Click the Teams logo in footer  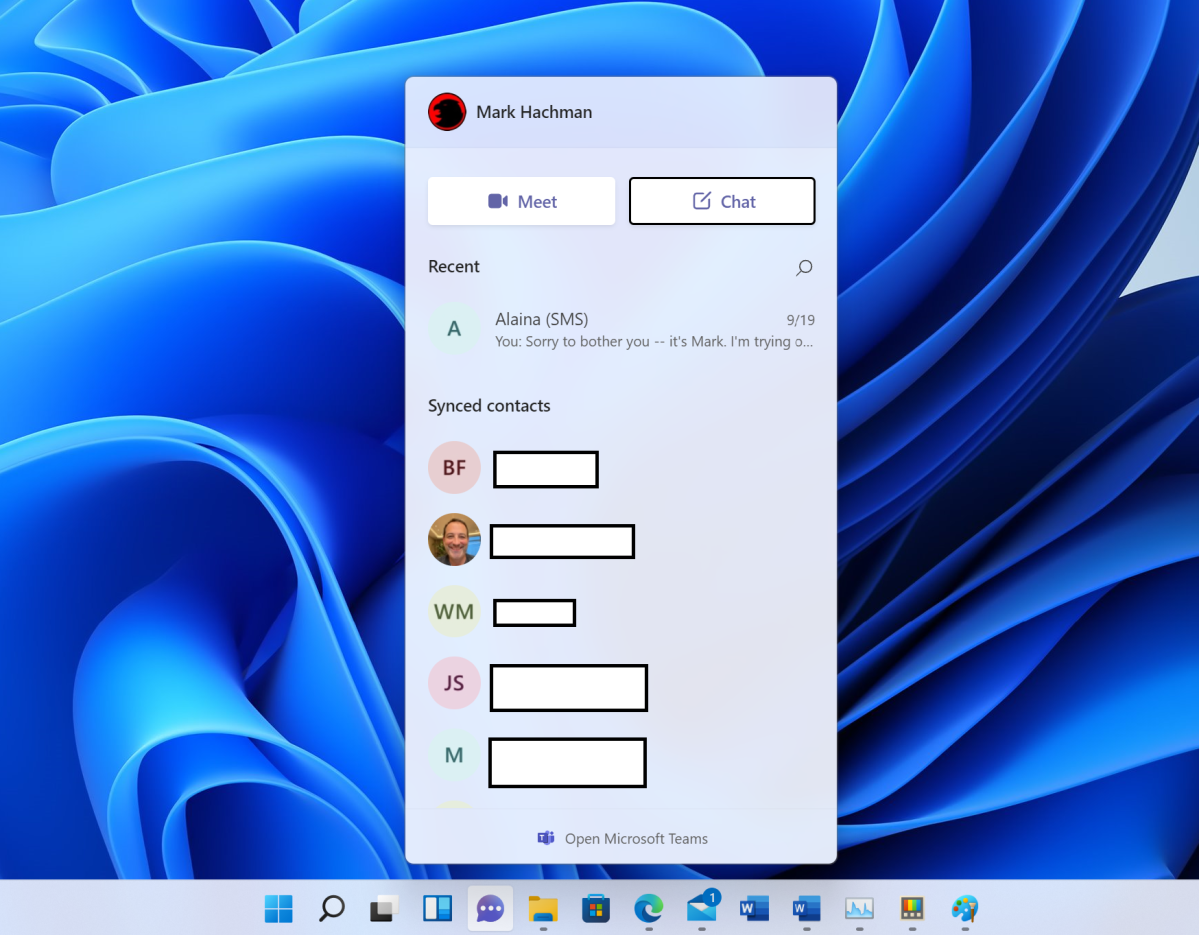(x=545, y=838)
